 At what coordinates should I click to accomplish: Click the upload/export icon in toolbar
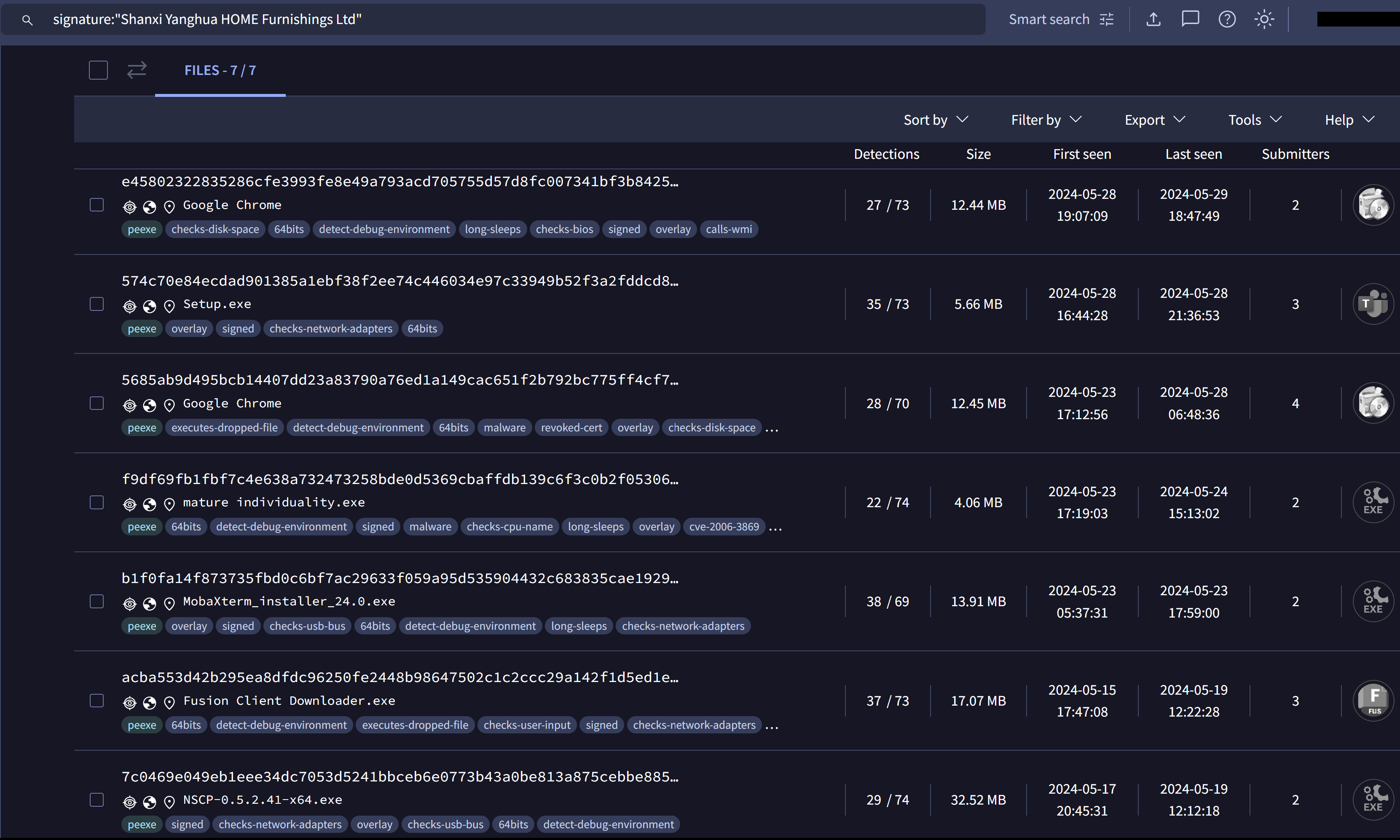[x=1154, y=19]
